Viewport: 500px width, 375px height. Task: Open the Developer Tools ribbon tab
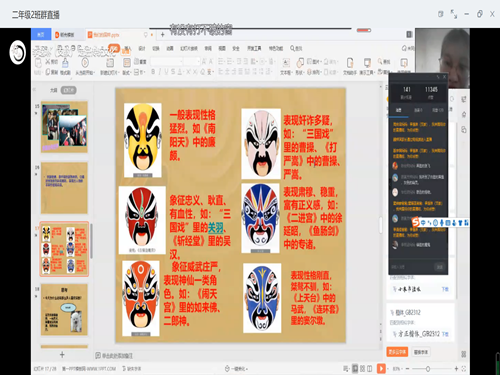point(254,48)
